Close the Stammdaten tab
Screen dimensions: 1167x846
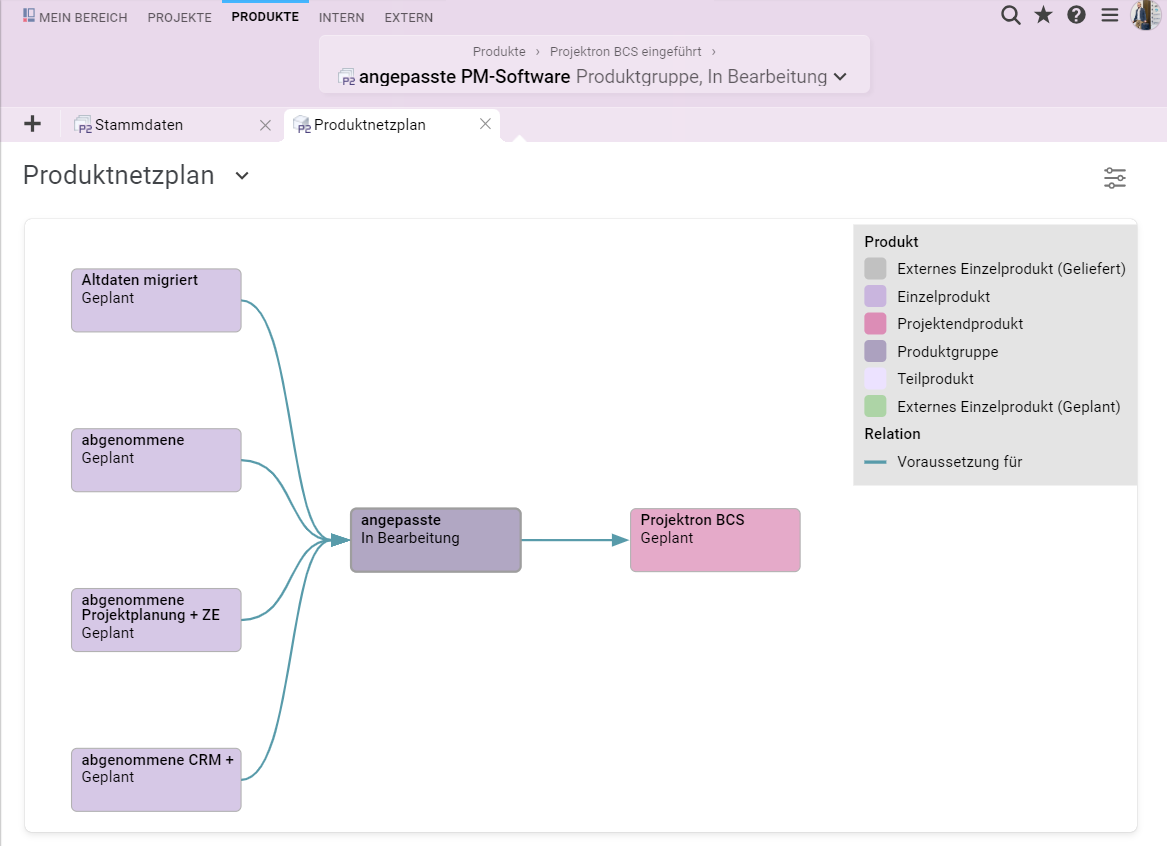coord(265,125)
